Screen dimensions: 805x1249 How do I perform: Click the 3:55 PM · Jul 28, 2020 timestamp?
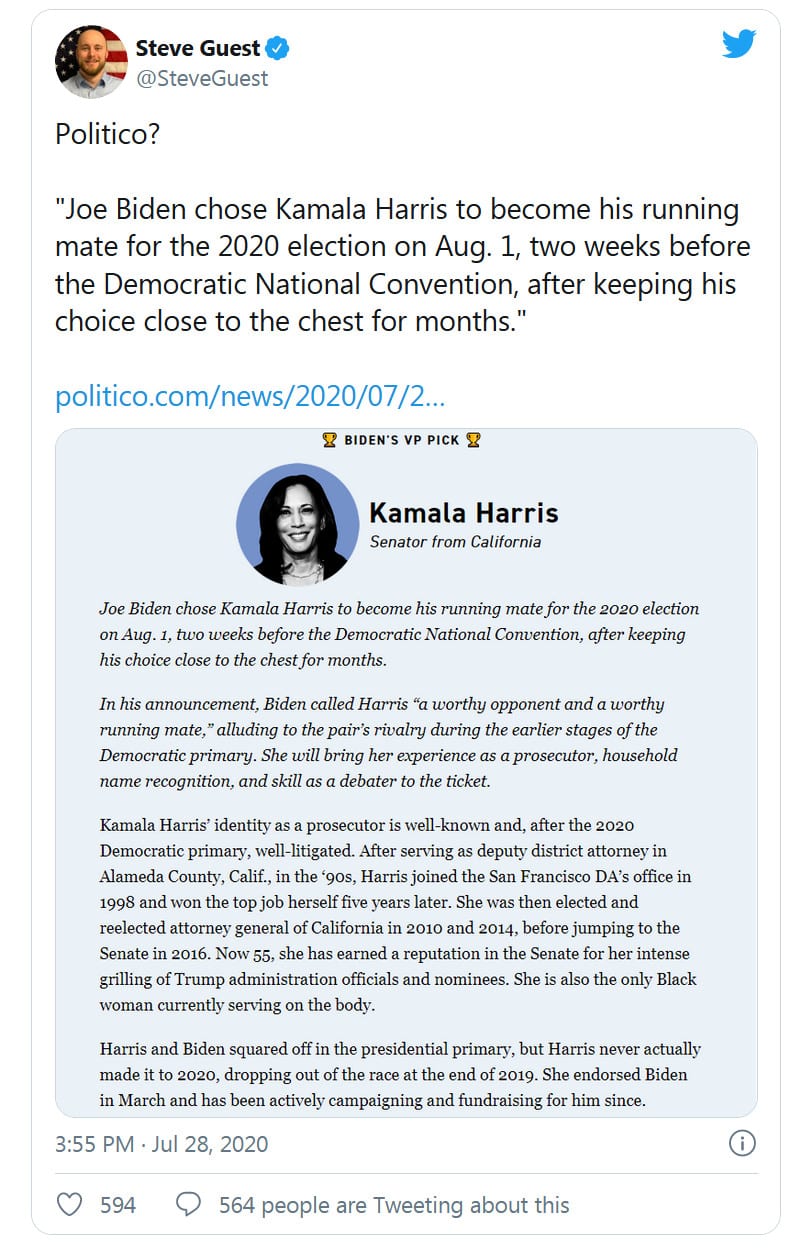(162, 1143)
